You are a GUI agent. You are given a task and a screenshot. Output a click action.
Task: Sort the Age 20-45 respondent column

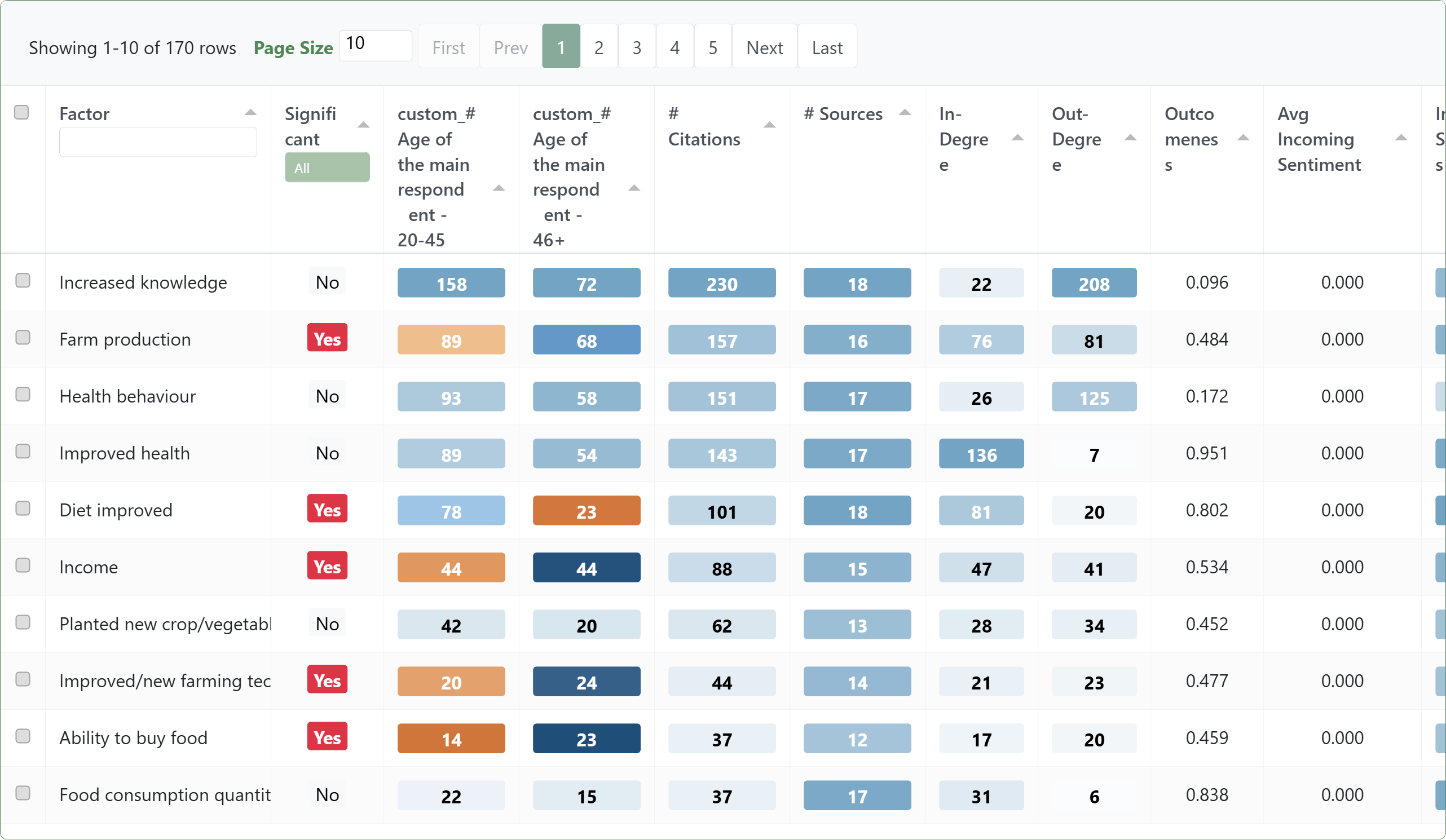(499, 188)
